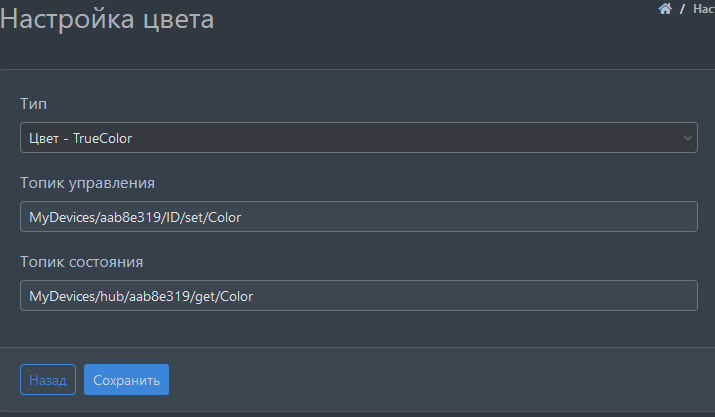Click the "Топик управления" label
Viewport: 715px width, 417px height.
[x=87, y=182]
